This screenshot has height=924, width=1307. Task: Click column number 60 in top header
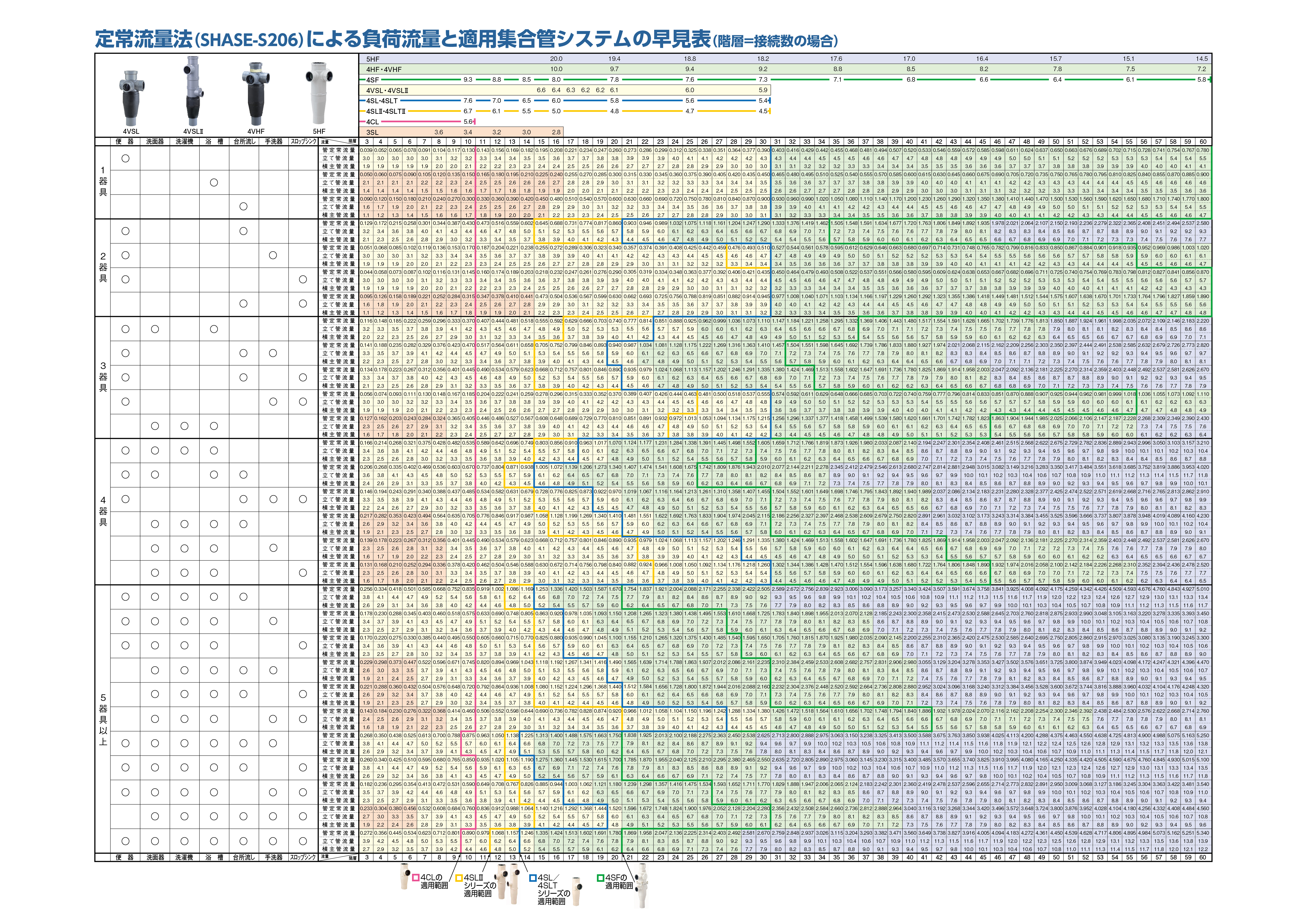point(1203,142)
